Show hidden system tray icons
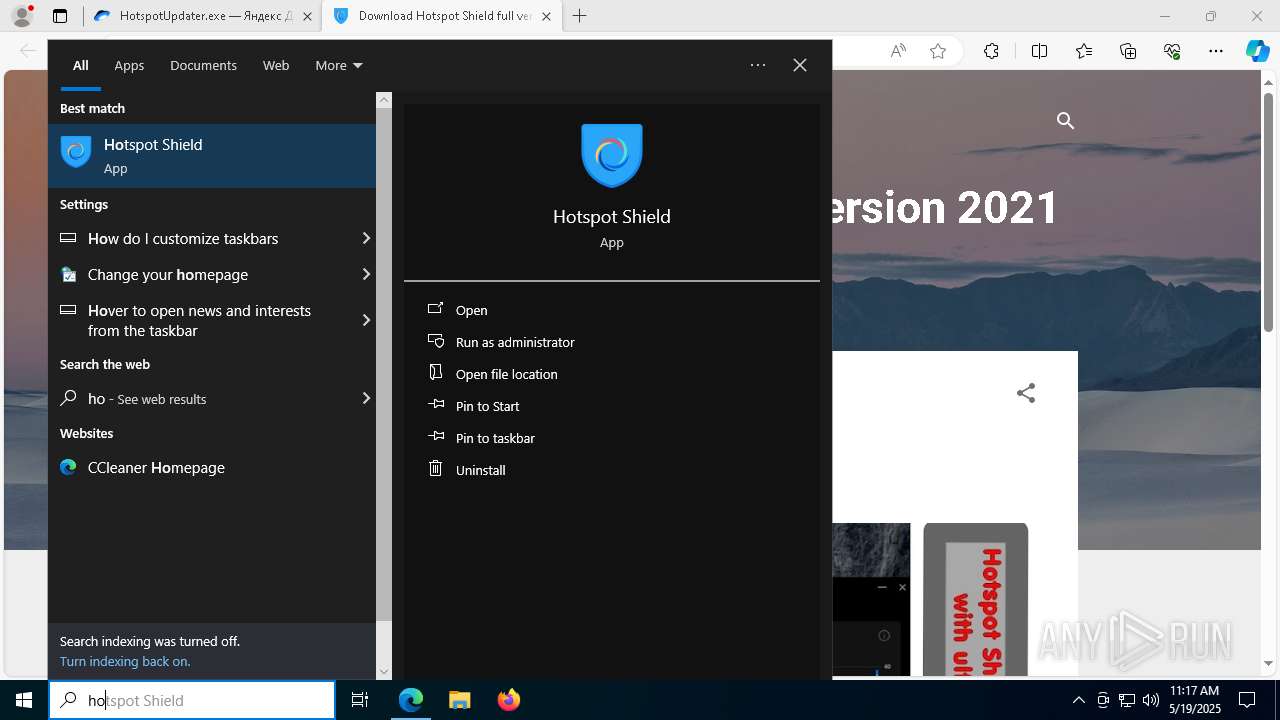This screenshot has width=1280, height=720. point(1078,700)
